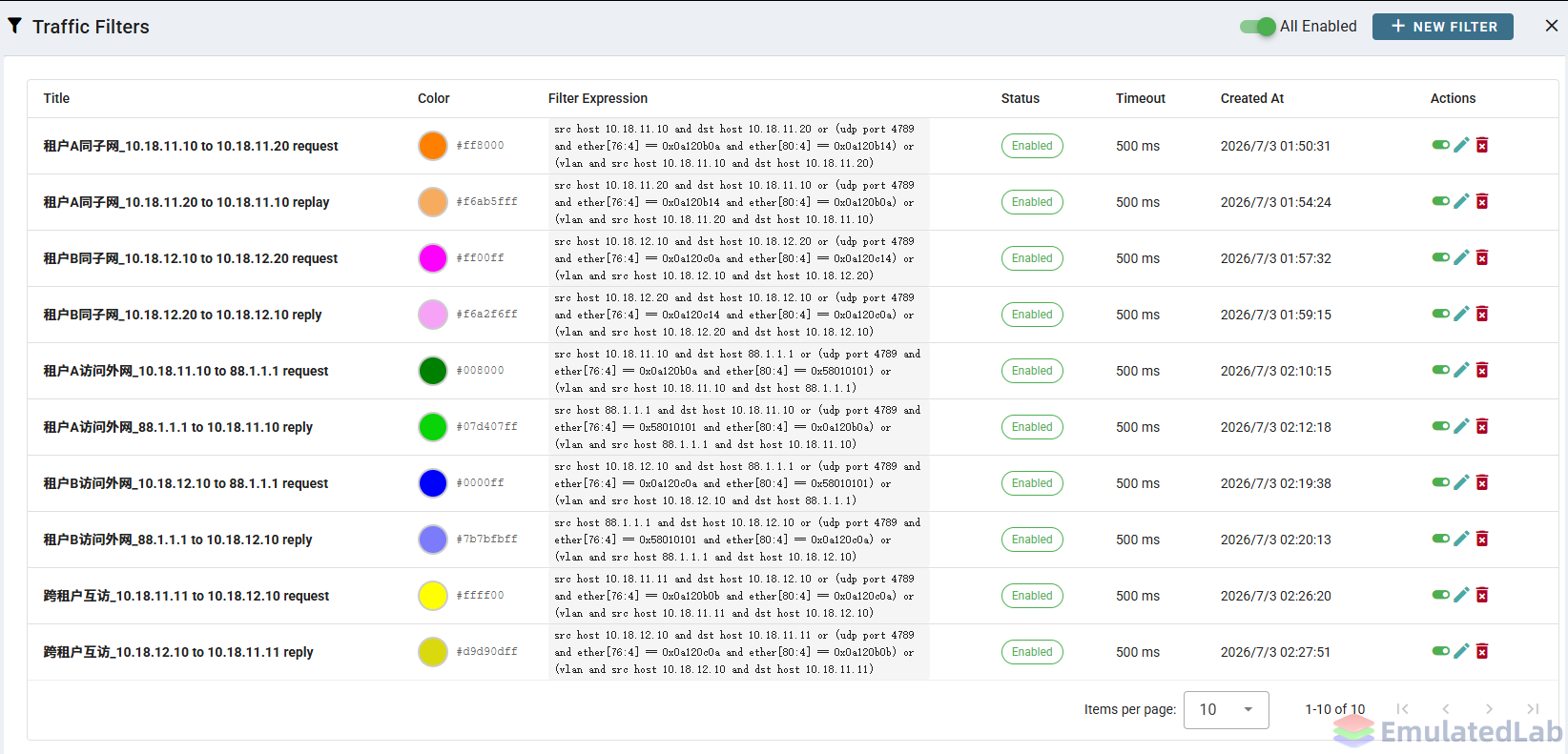The image size is (1568, 754).
Task: Click the magenta #ff00ff color swatch
Action: [x=433, y=258]
